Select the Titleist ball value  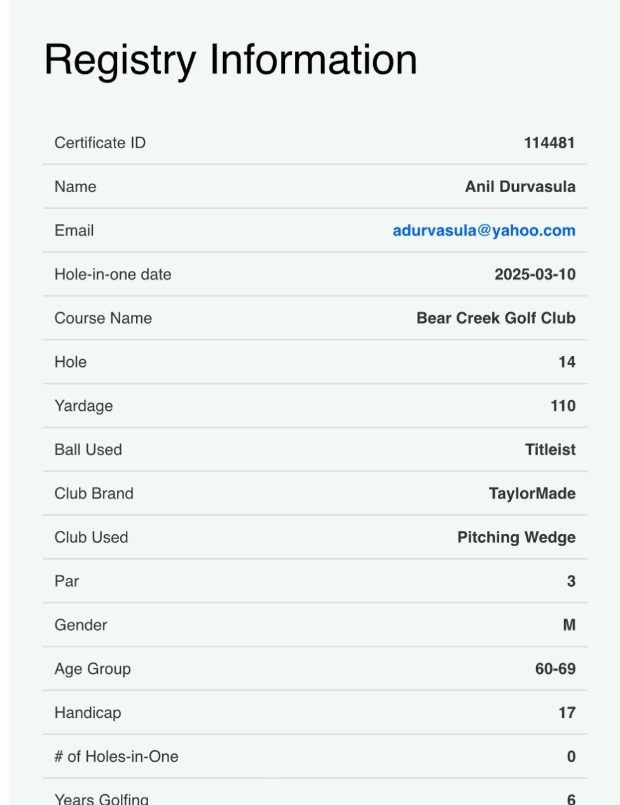coord(550,449)
